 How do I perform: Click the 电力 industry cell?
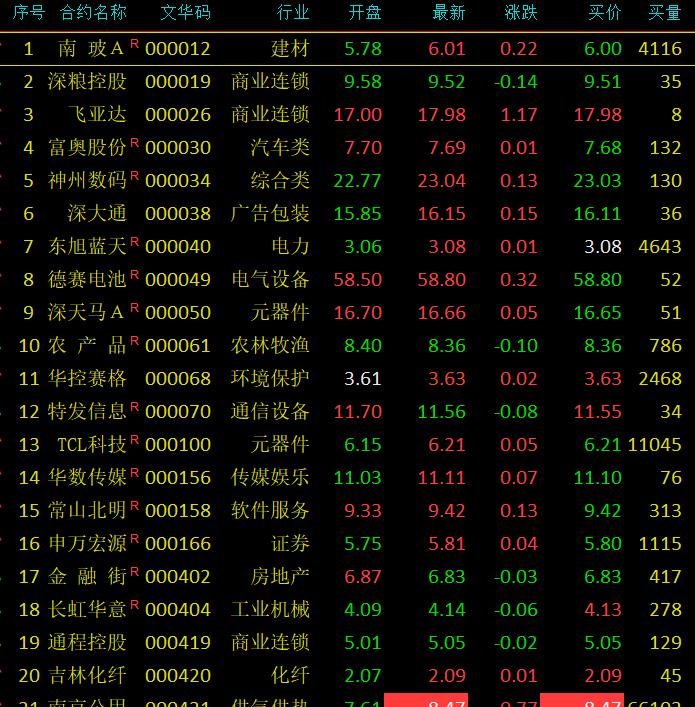click(290, 246)
